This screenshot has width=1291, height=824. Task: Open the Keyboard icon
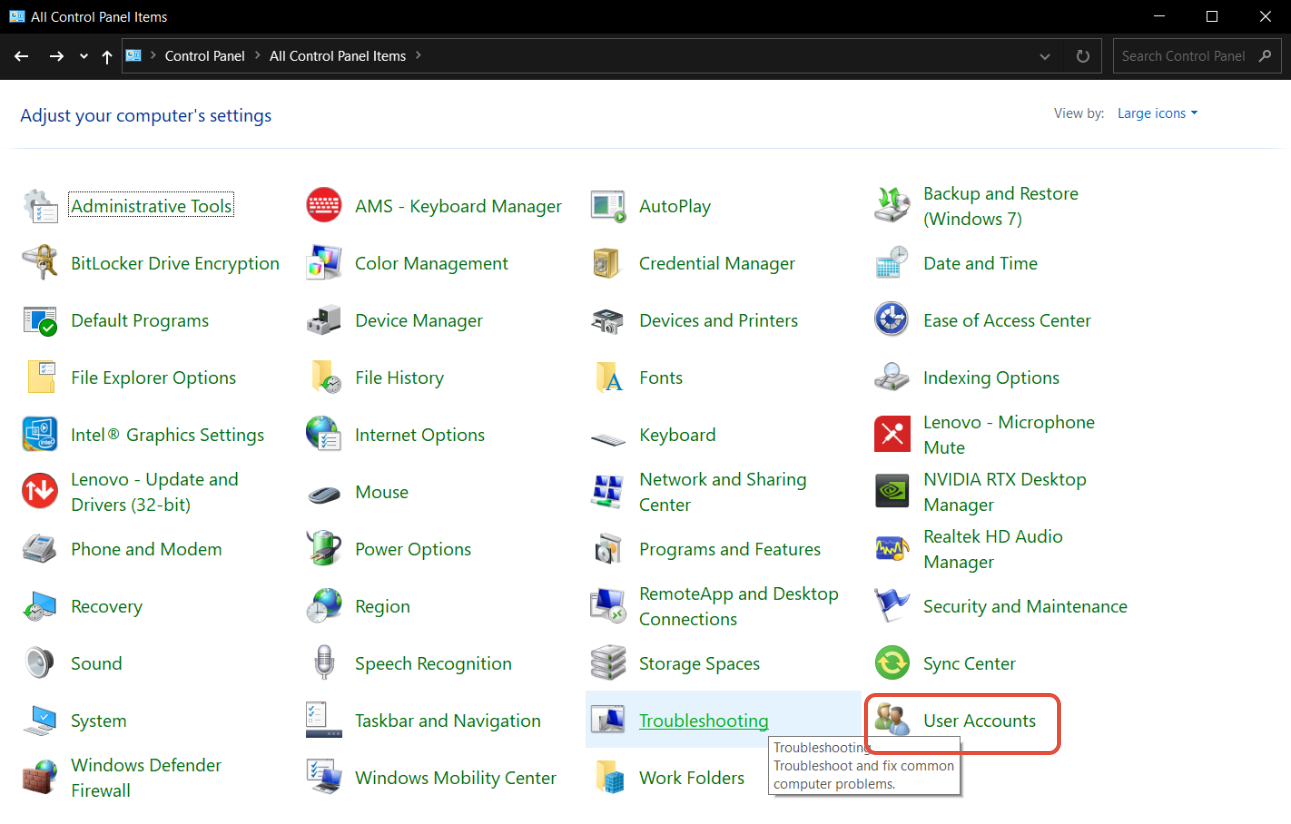coord(608,438)
